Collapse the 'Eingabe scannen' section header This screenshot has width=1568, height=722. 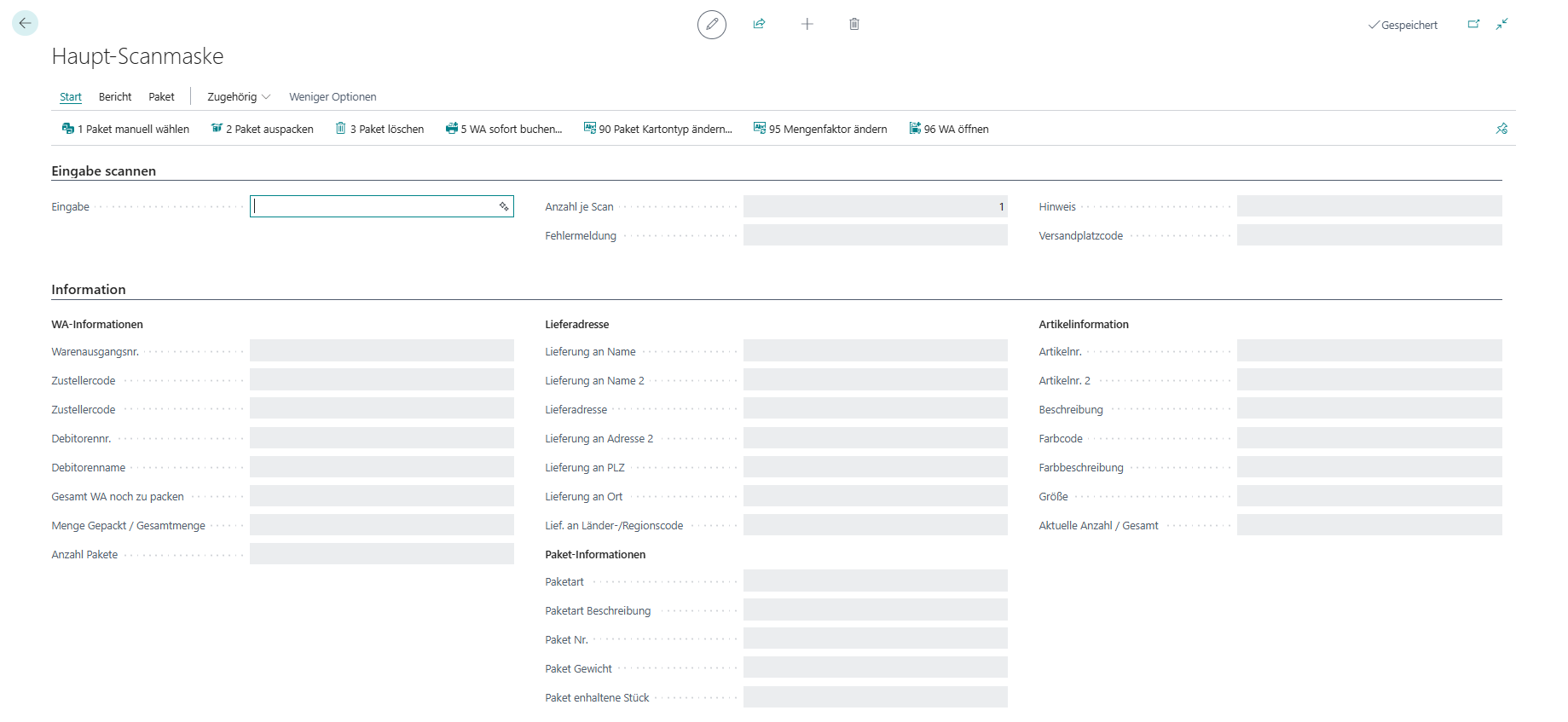pyautogui.click(x=103, y=171)
